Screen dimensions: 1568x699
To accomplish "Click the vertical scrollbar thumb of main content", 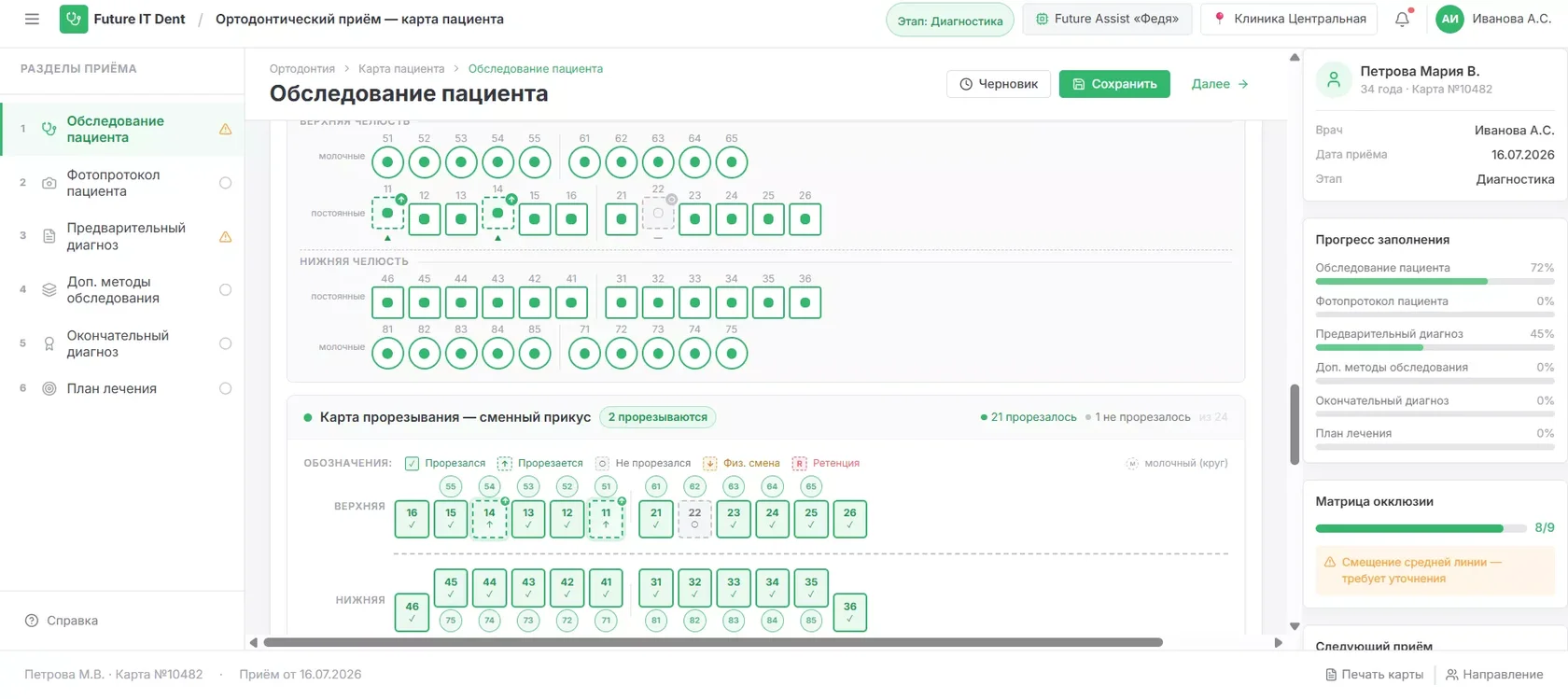I will click(1295, 425).
